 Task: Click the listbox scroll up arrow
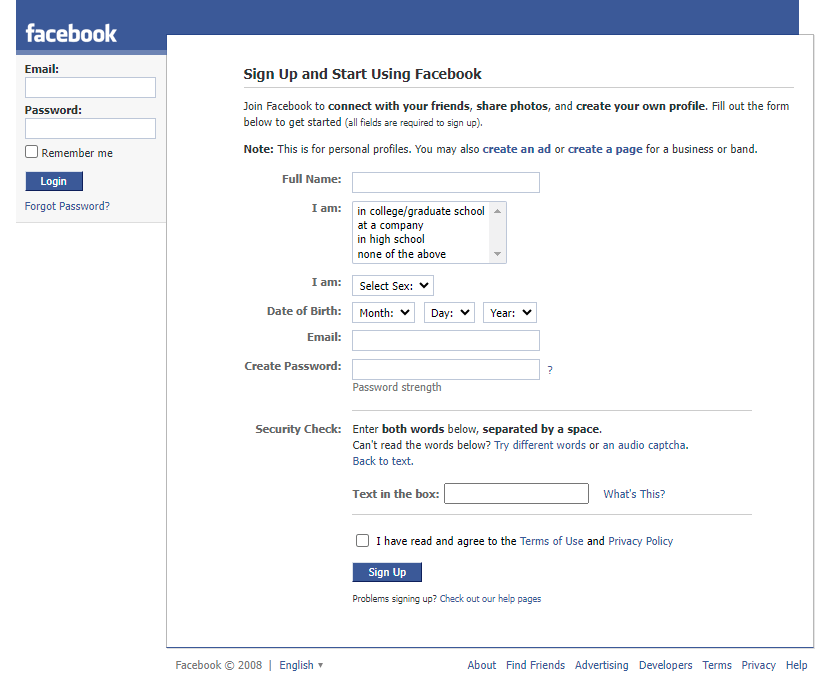point(498,211)
